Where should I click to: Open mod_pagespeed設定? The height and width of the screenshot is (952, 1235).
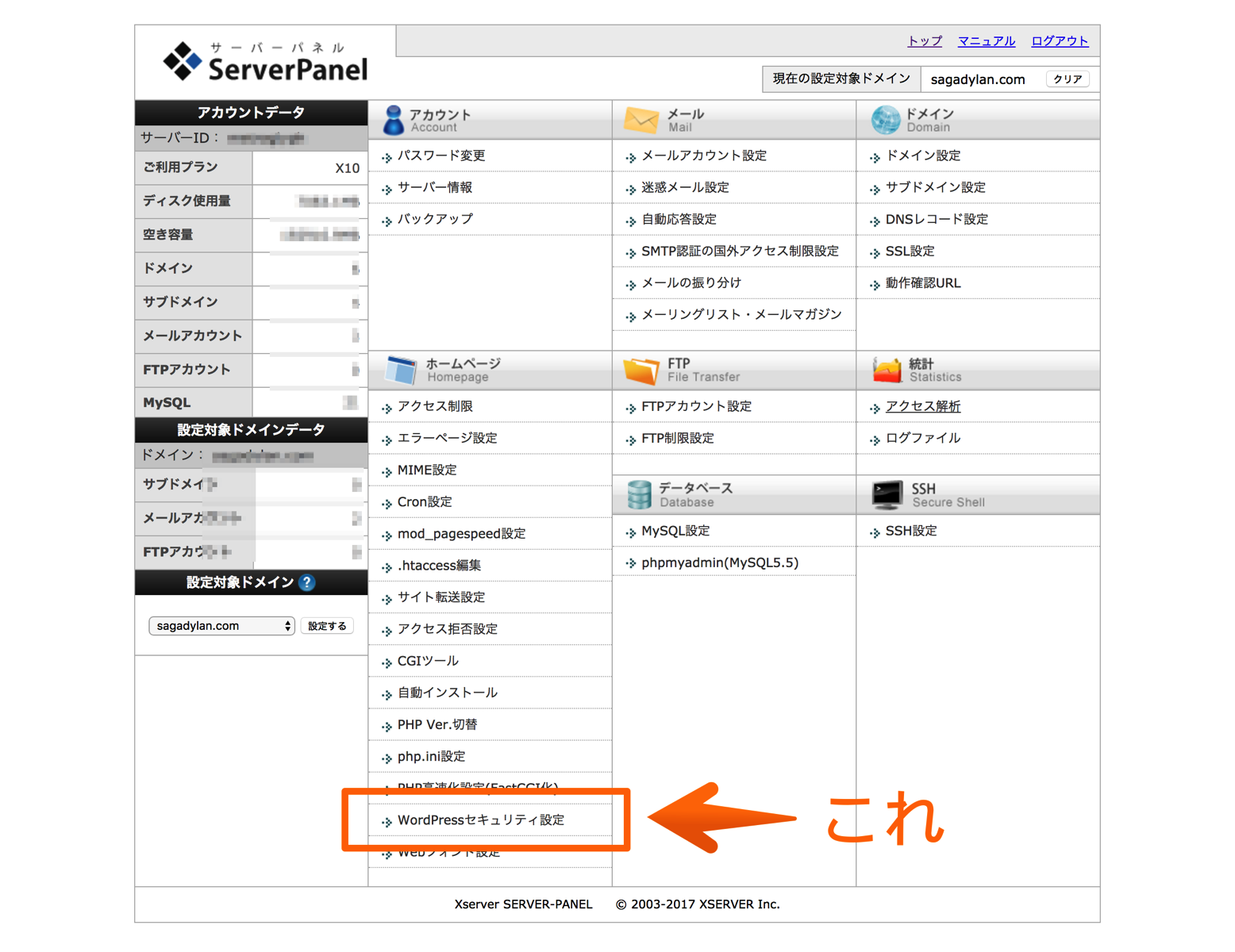(461, 533)
